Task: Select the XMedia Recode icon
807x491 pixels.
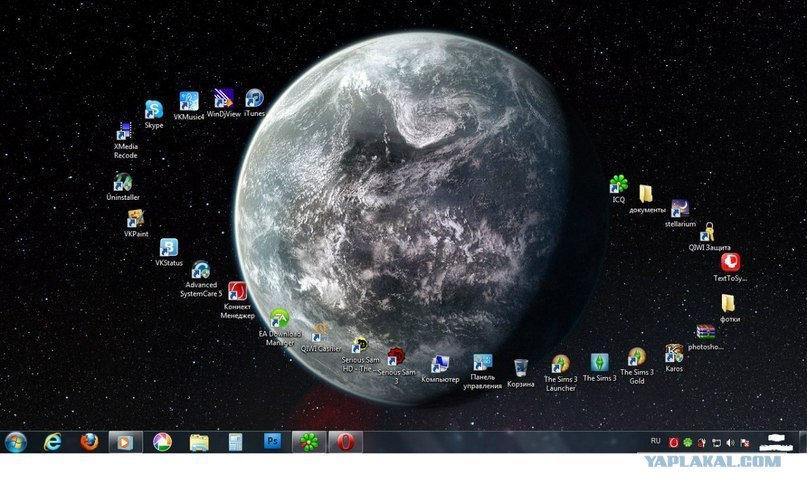Action: 125,132
